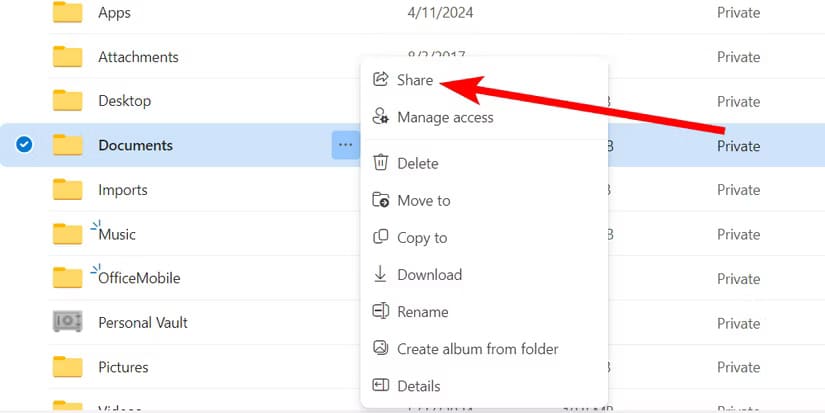This screenshot has height=413, width=825.
Task: Click Private sharing status for Attachments
Action: pos(738,57)
